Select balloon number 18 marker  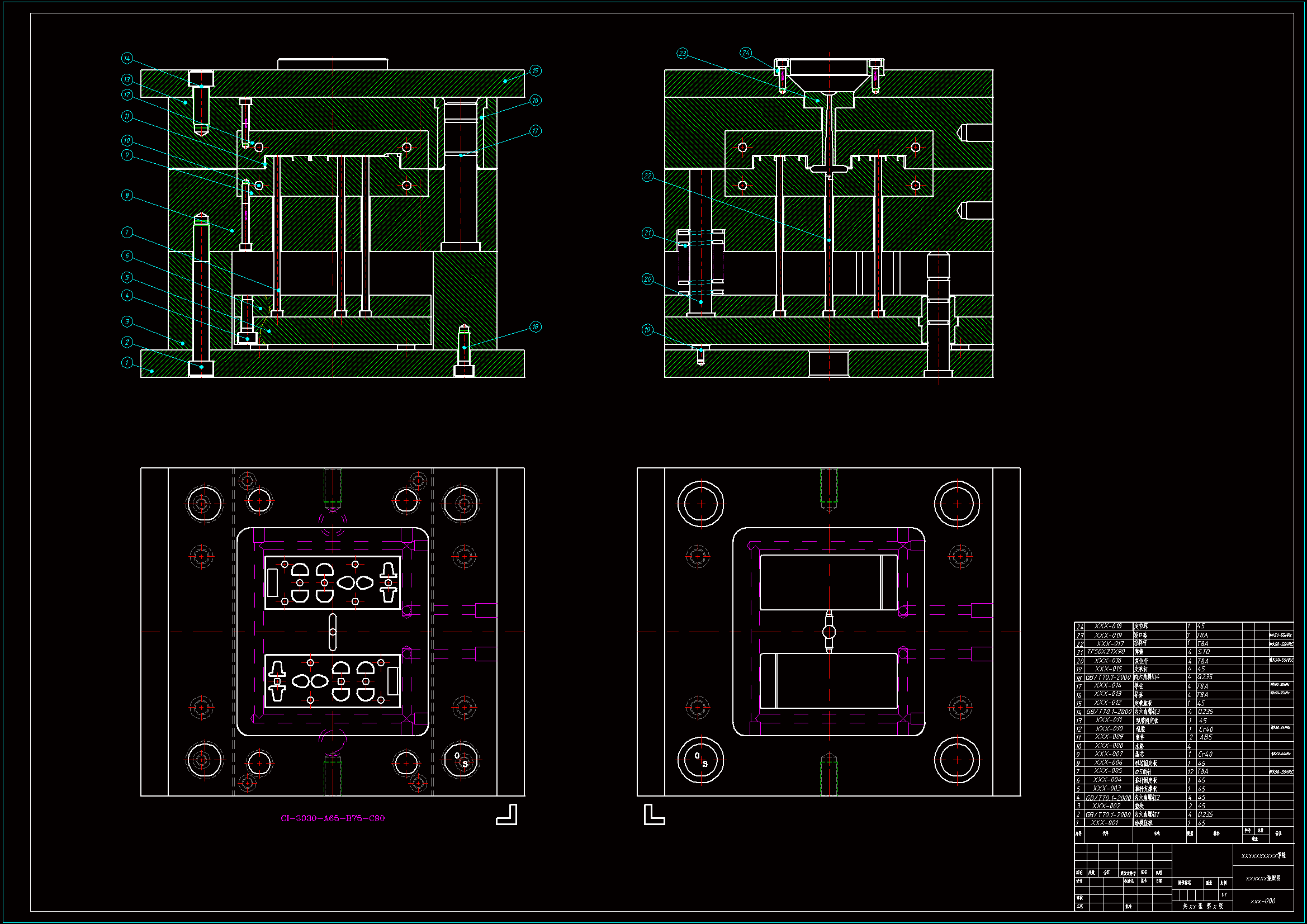coord(535,327)
